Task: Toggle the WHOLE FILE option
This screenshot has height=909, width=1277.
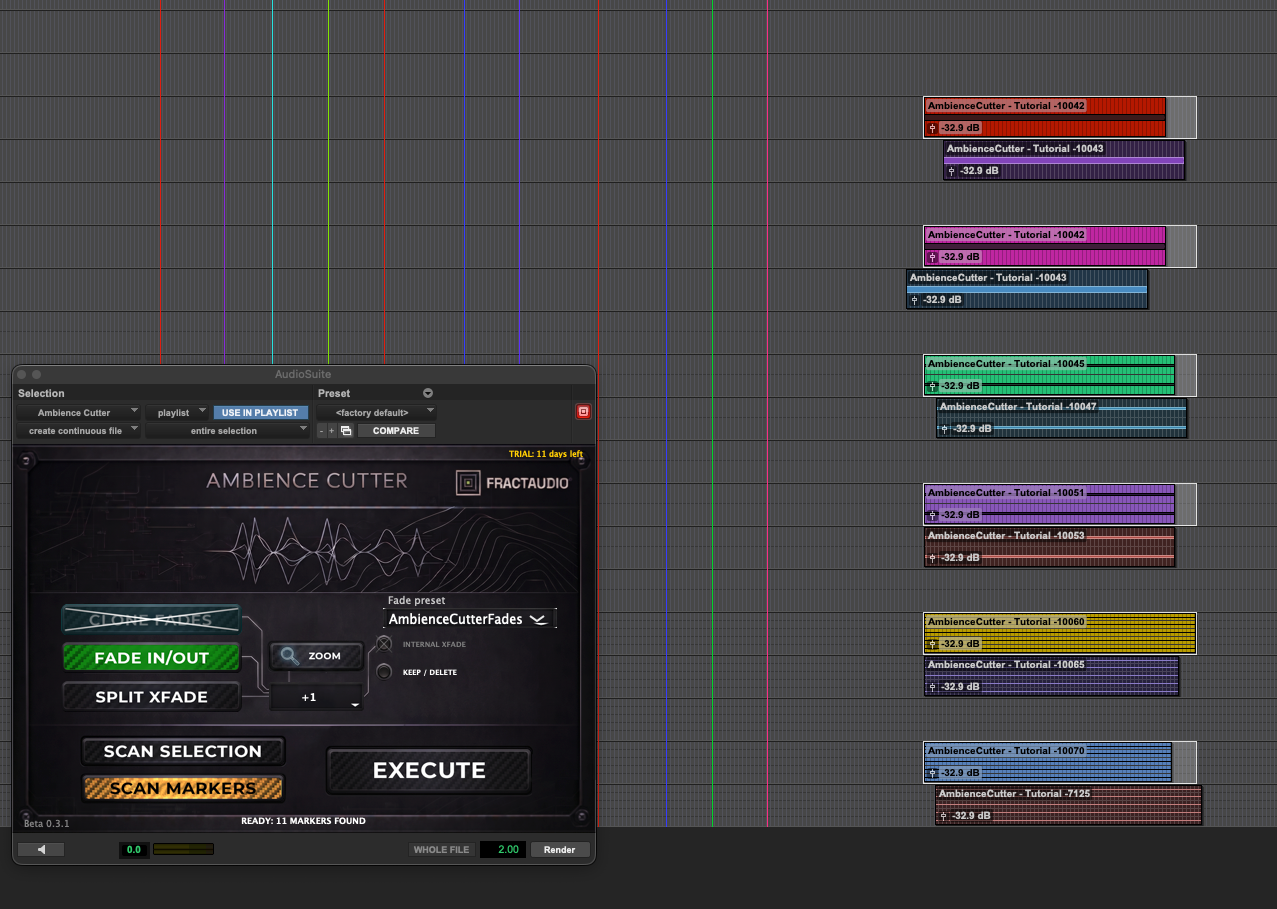Action: 441,850
